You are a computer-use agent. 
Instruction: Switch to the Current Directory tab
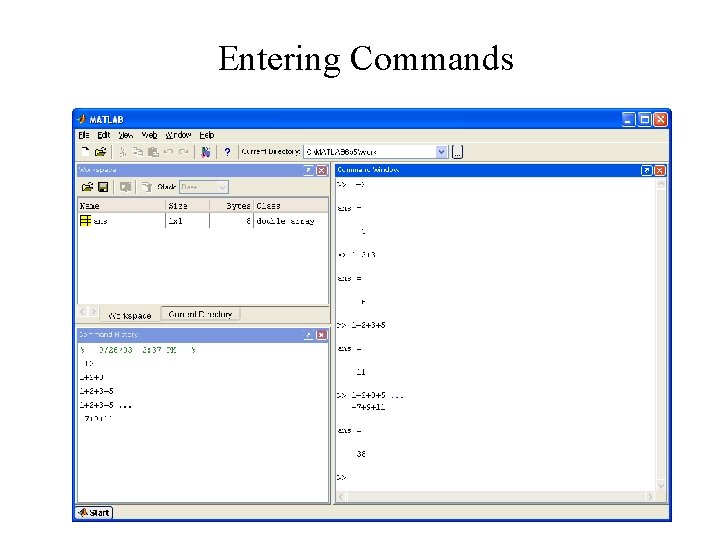pyautogui.click(x=200, y=314)
